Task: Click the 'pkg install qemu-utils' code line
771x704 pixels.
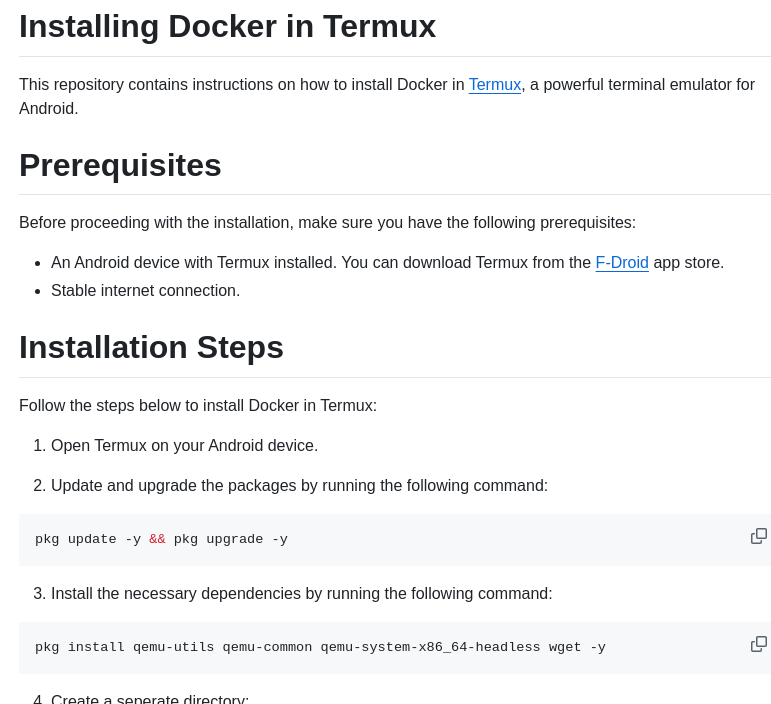Action: pyautogui.click(x=320, y=647)
